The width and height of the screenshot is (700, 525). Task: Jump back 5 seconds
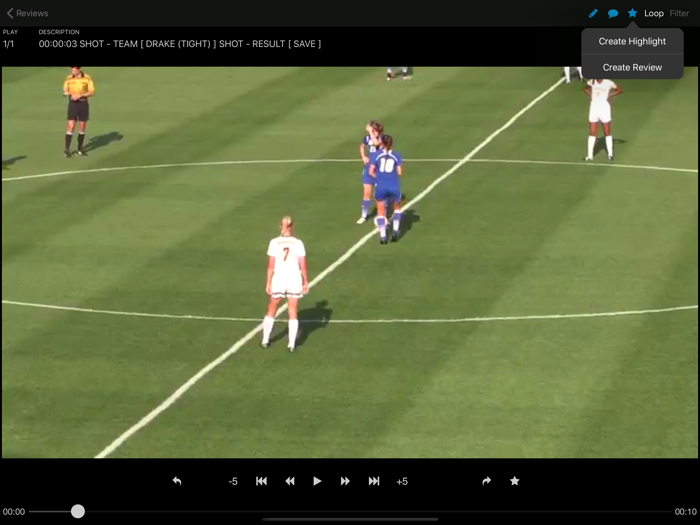coord(233,481)
